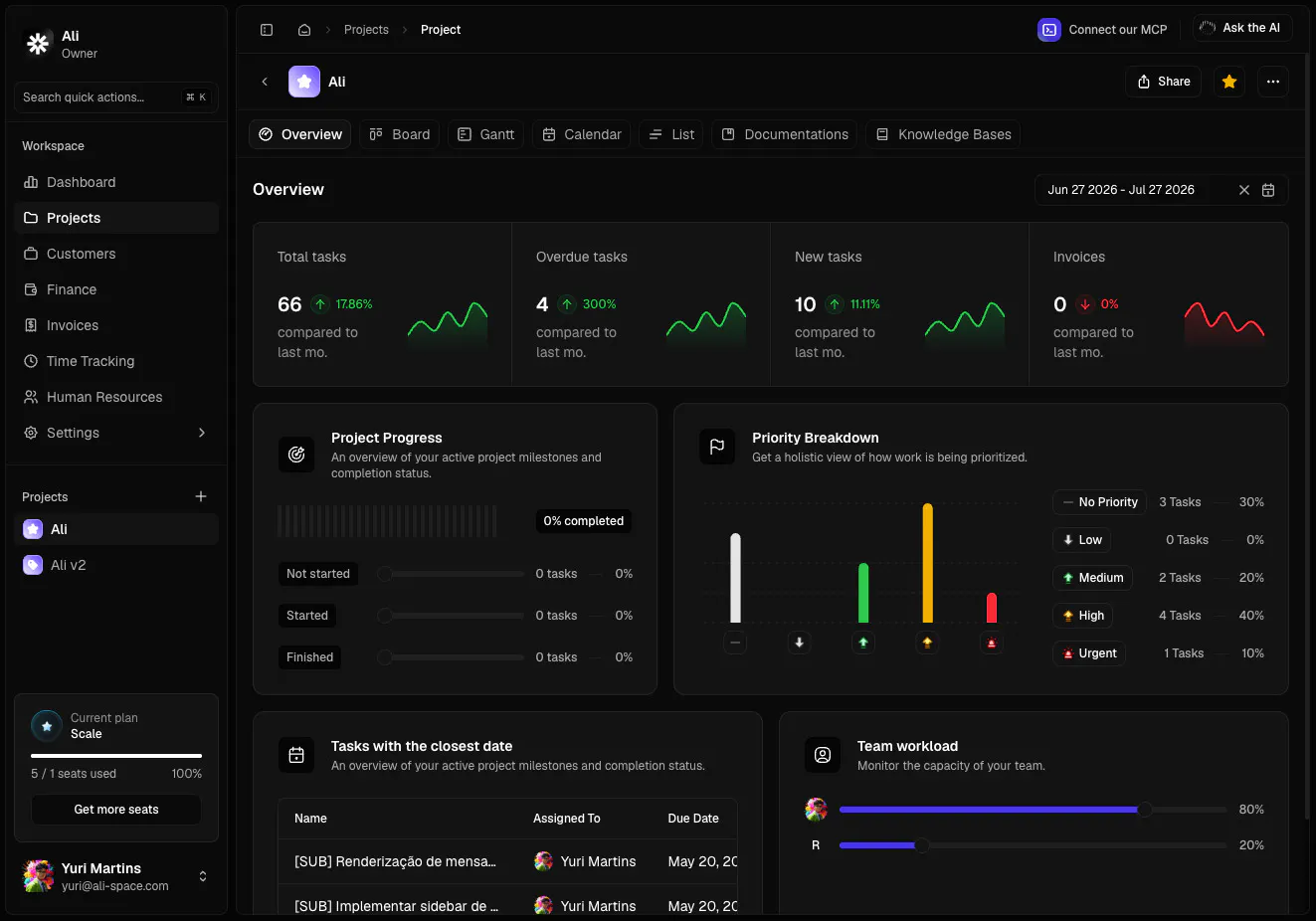Select the low priority arrow icon under chart
Screen dimensions: 1316x921
click(799, 643)
